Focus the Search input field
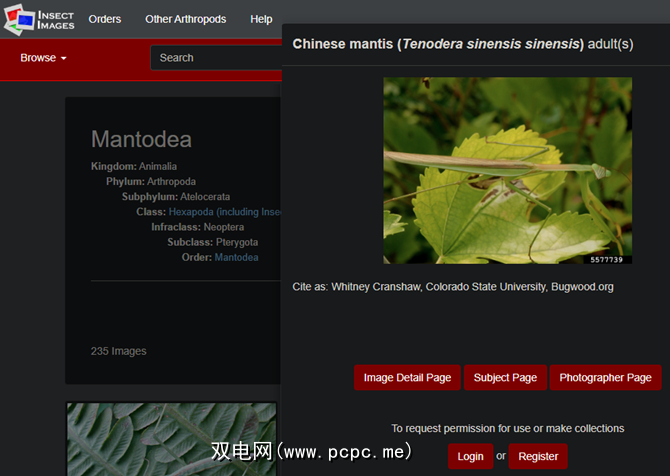 pos(216,58)
